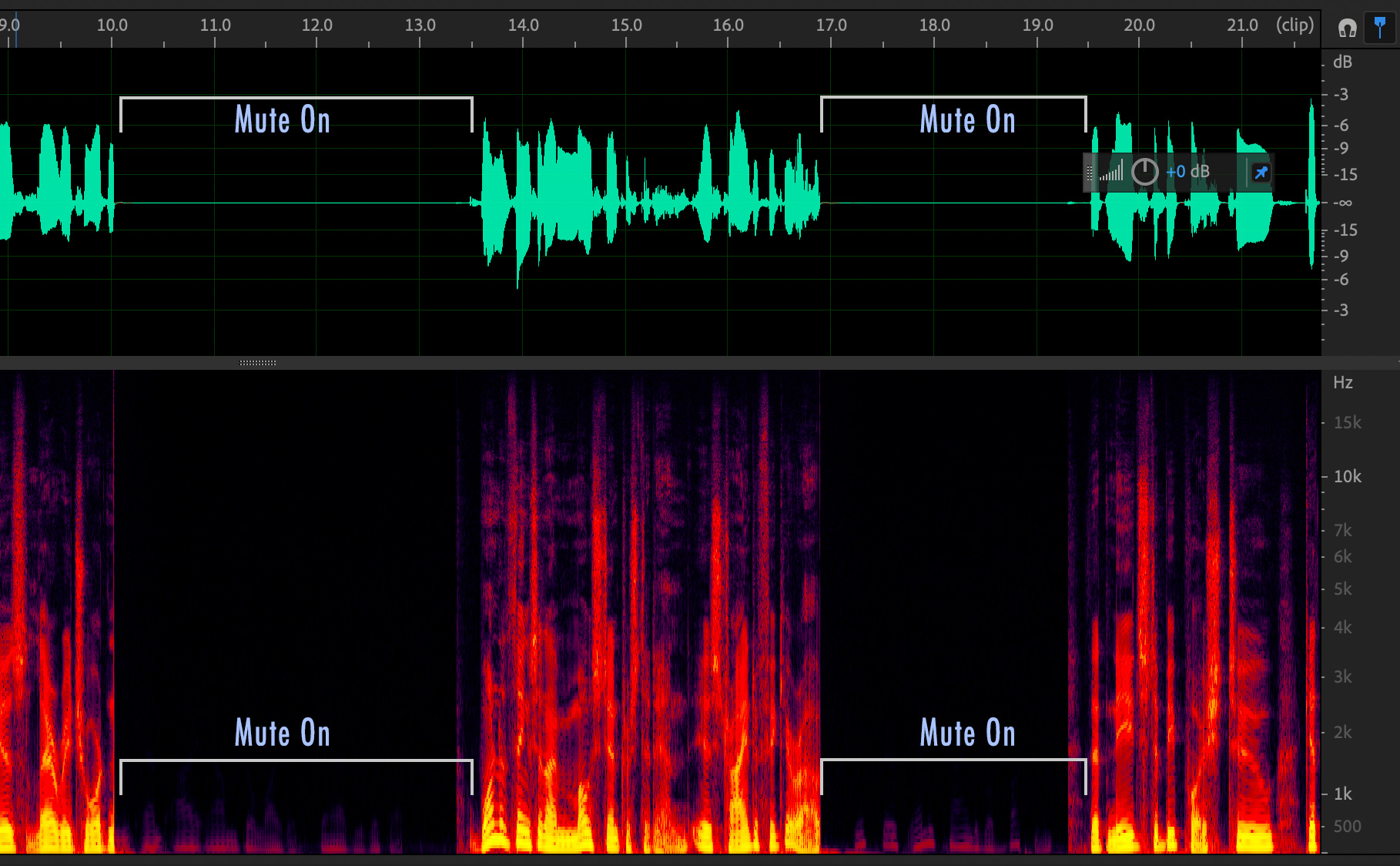Click the 14.0 mark on time ruler
The height and width of the screenshot is (866, 1400).
pyautogui.click(x=523, y=25)
